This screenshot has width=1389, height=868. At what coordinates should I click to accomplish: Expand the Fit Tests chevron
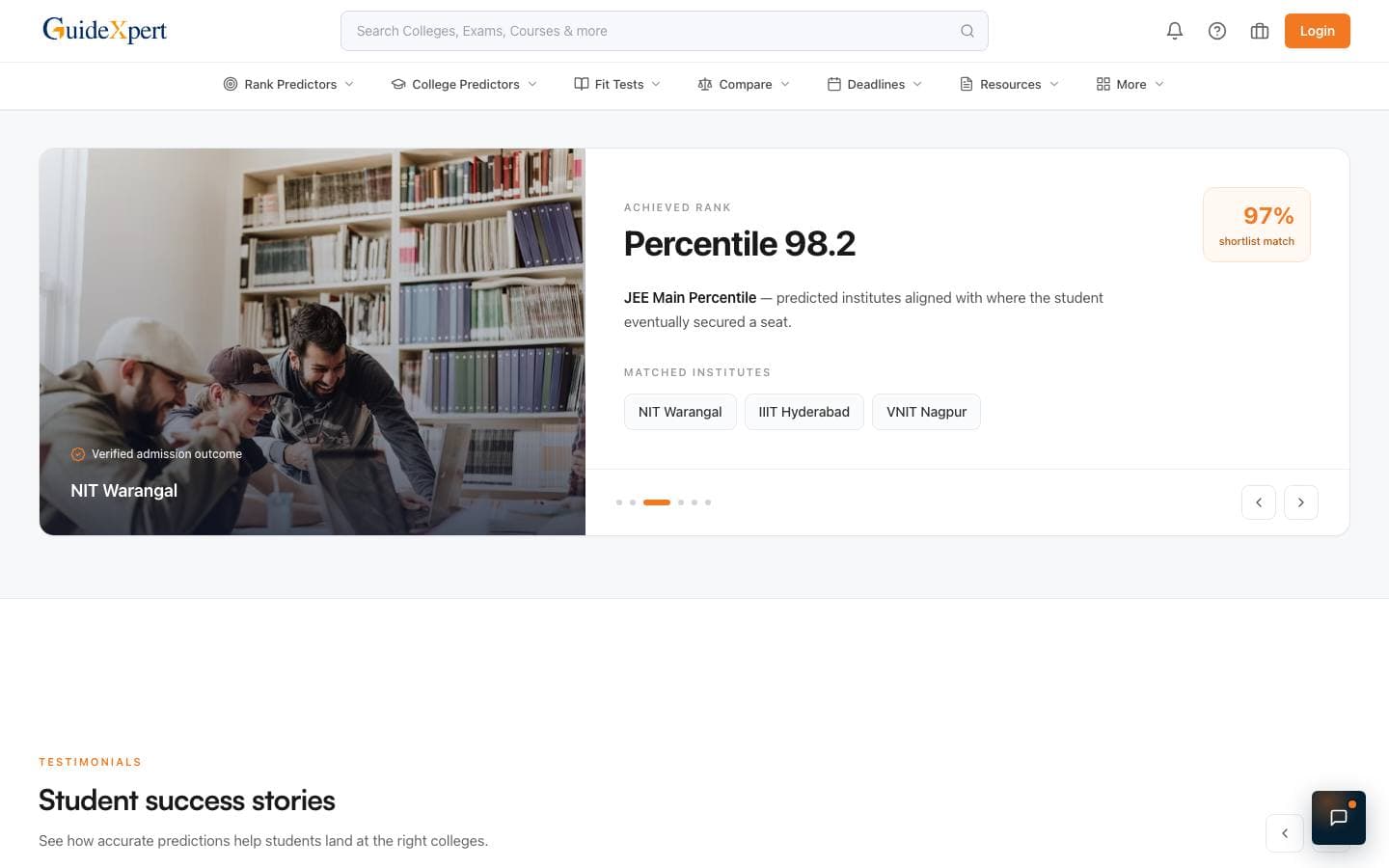656,84
